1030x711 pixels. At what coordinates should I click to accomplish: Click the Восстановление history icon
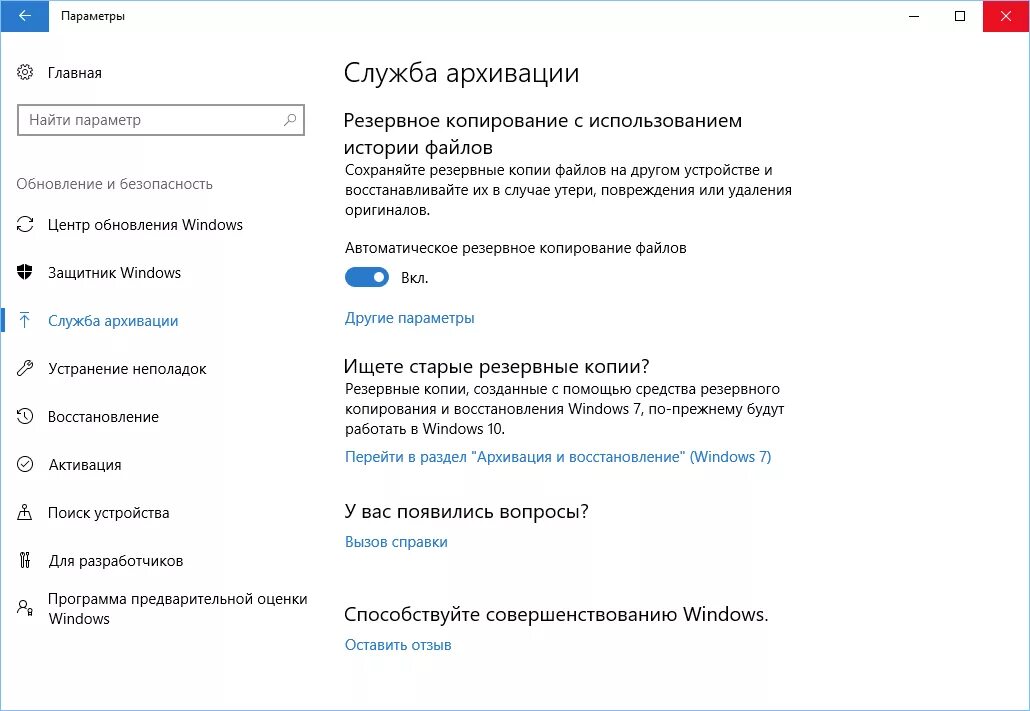pos(26,417)
